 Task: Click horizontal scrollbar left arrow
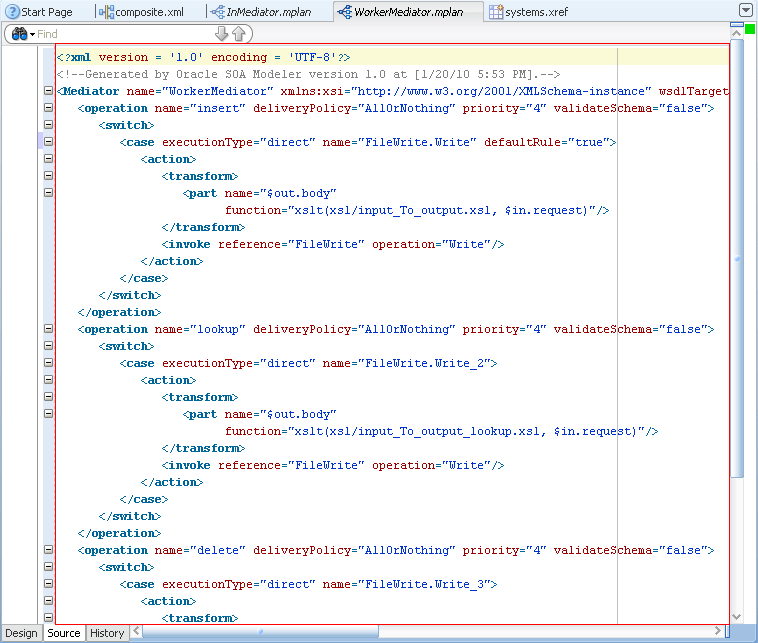136,631
